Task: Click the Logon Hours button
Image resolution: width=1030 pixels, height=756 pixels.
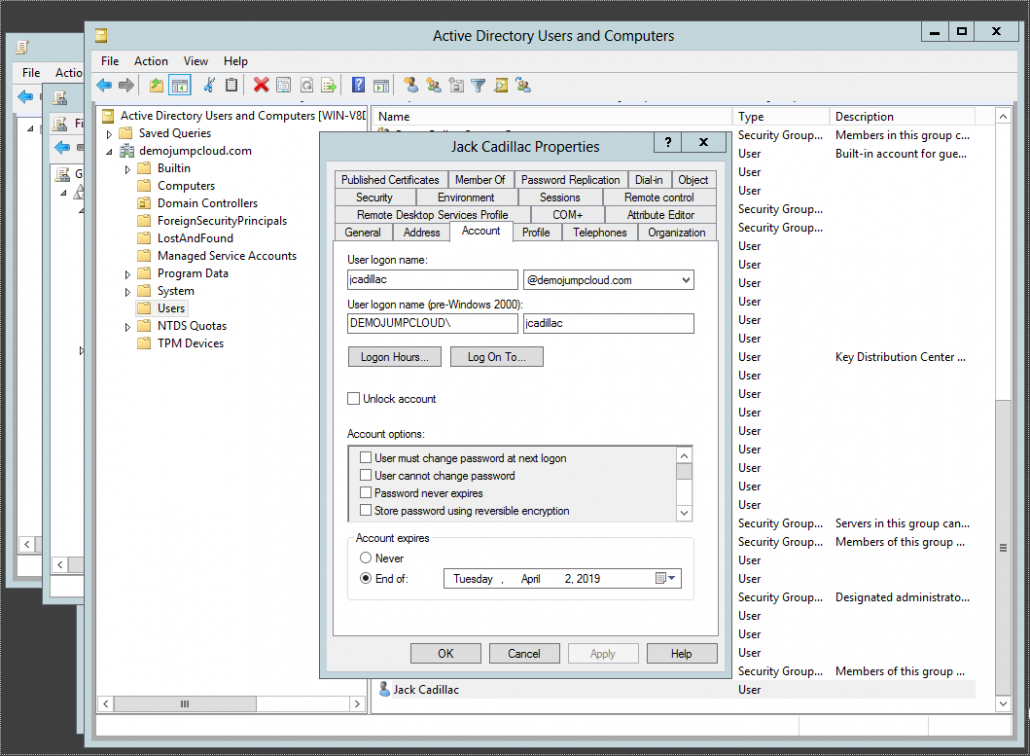Action: (394, 357)
